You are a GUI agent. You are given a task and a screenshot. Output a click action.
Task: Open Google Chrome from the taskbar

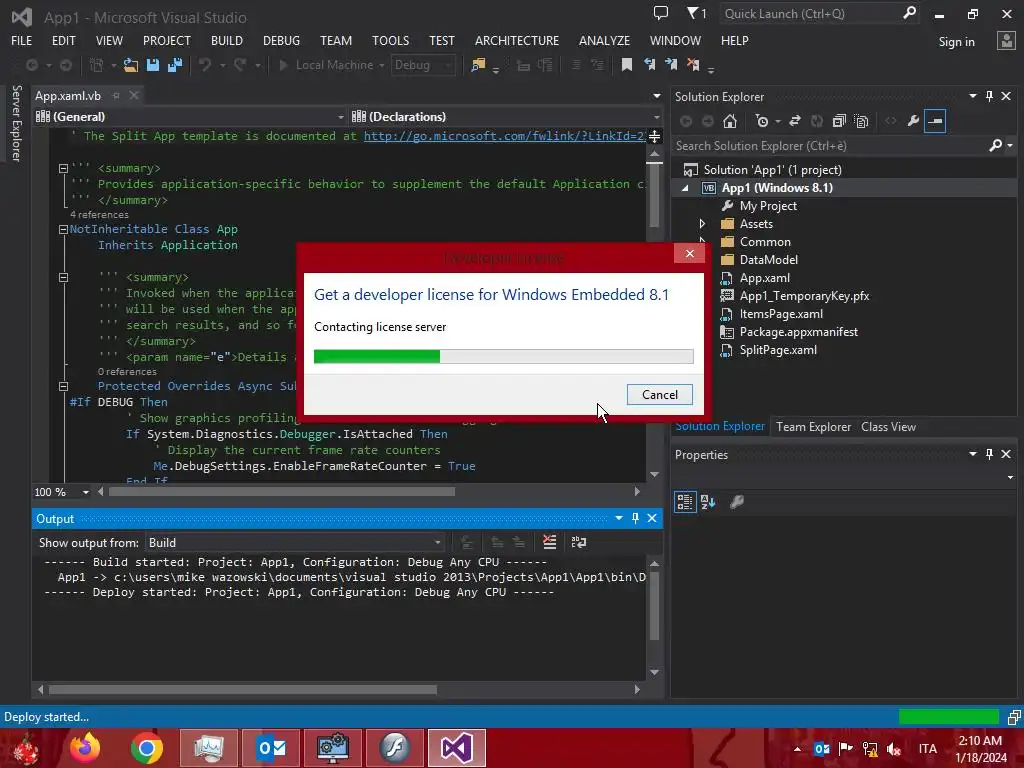[x=146, y=748]
